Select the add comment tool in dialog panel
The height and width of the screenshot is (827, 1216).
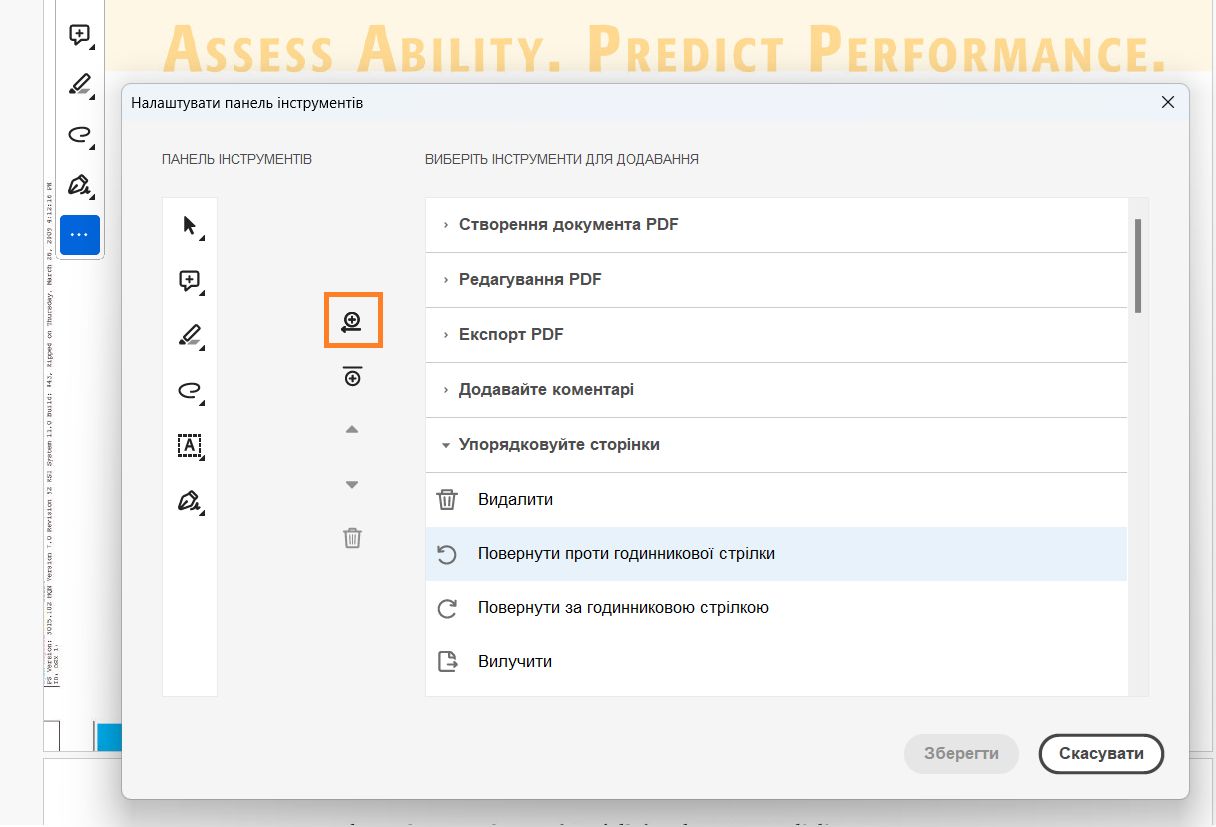pyautogui.click(x=190, y=281)
